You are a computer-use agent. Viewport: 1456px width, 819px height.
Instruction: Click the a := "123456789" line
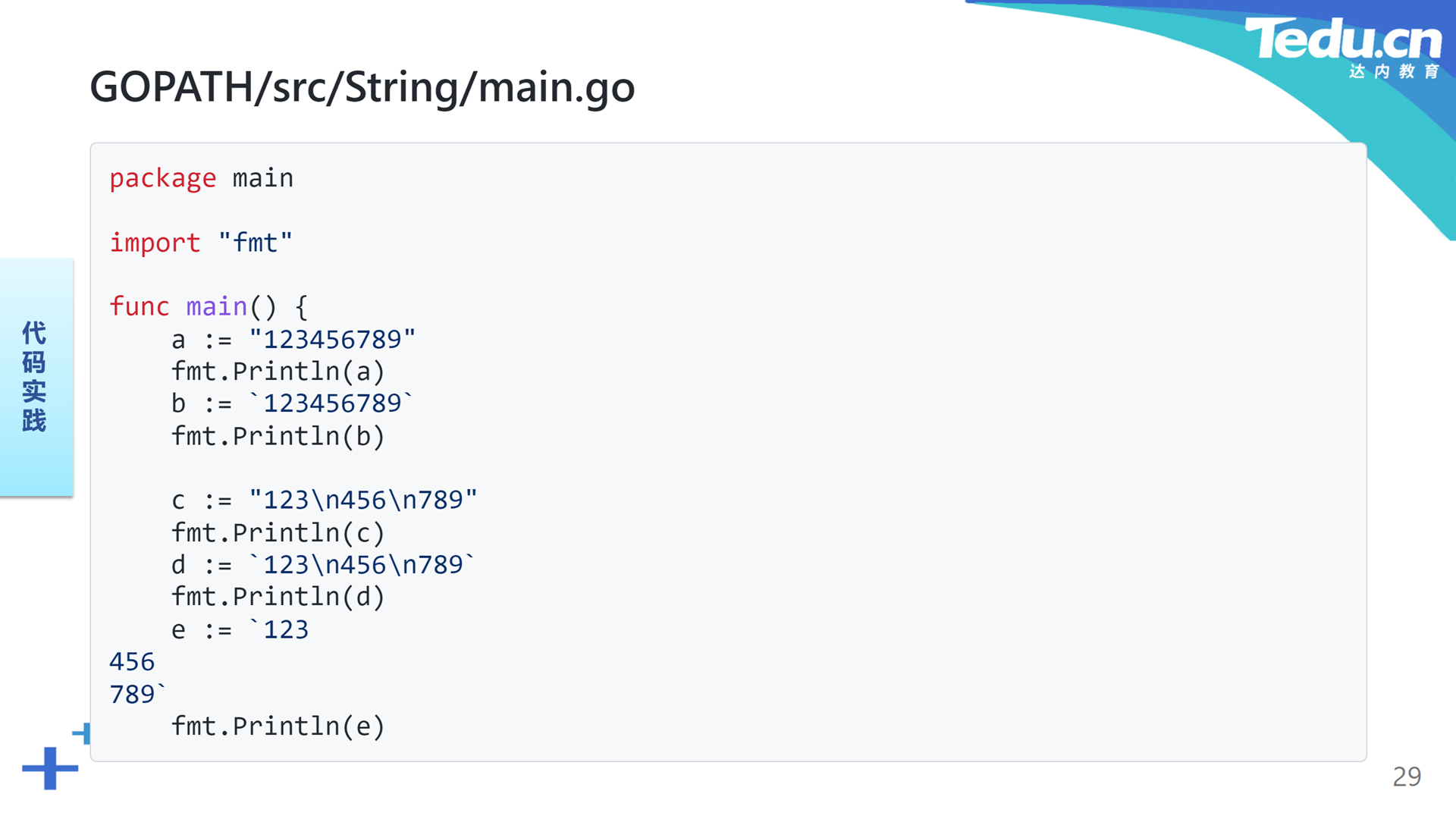293,339
